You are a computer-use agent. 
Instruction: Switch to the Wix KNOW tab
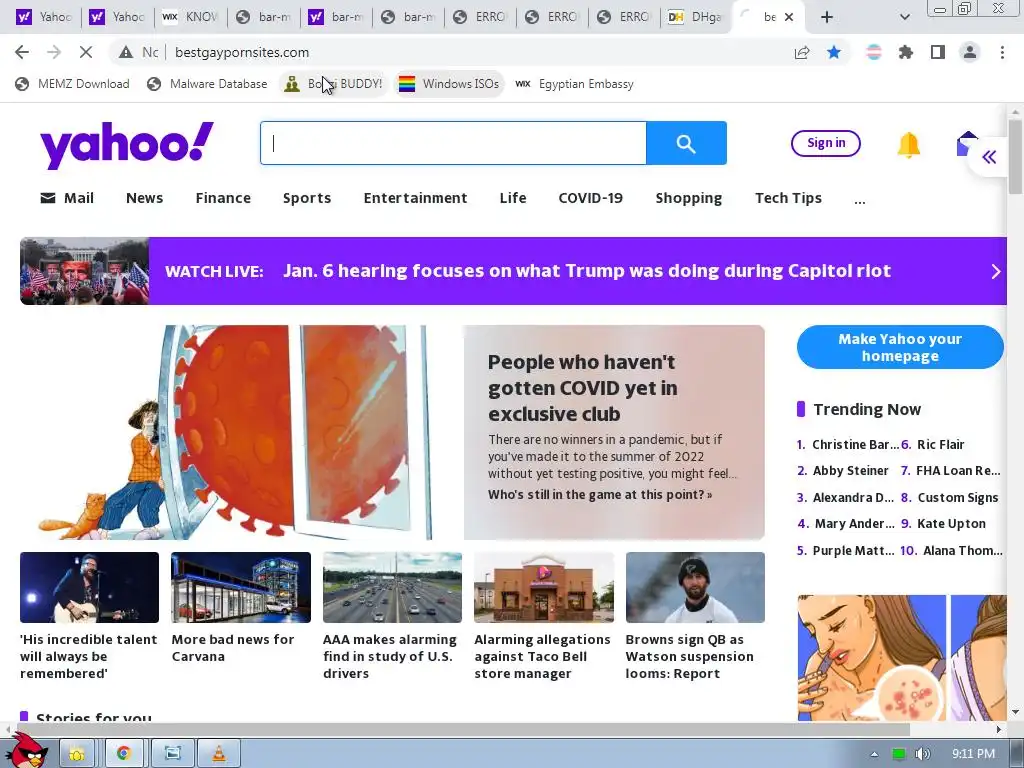[189, 17]
